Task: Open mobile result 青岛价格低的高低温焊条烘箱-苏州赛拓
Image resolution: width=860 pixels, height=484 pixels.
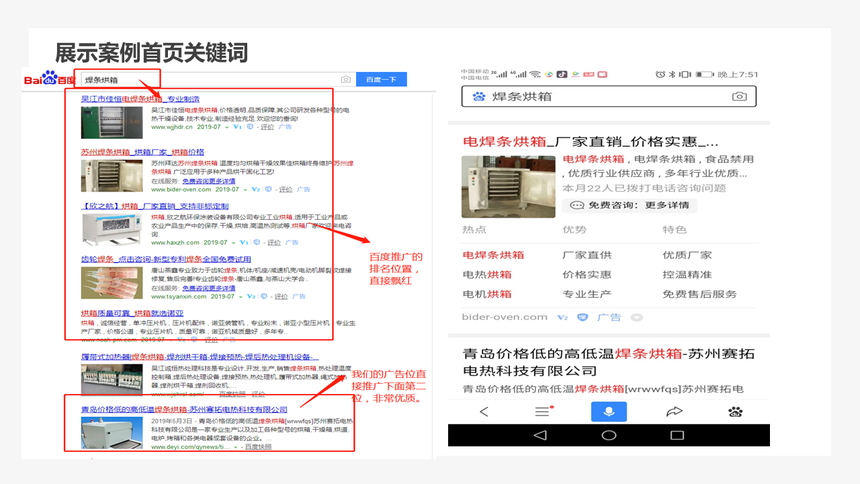Action: click(608, 362)
